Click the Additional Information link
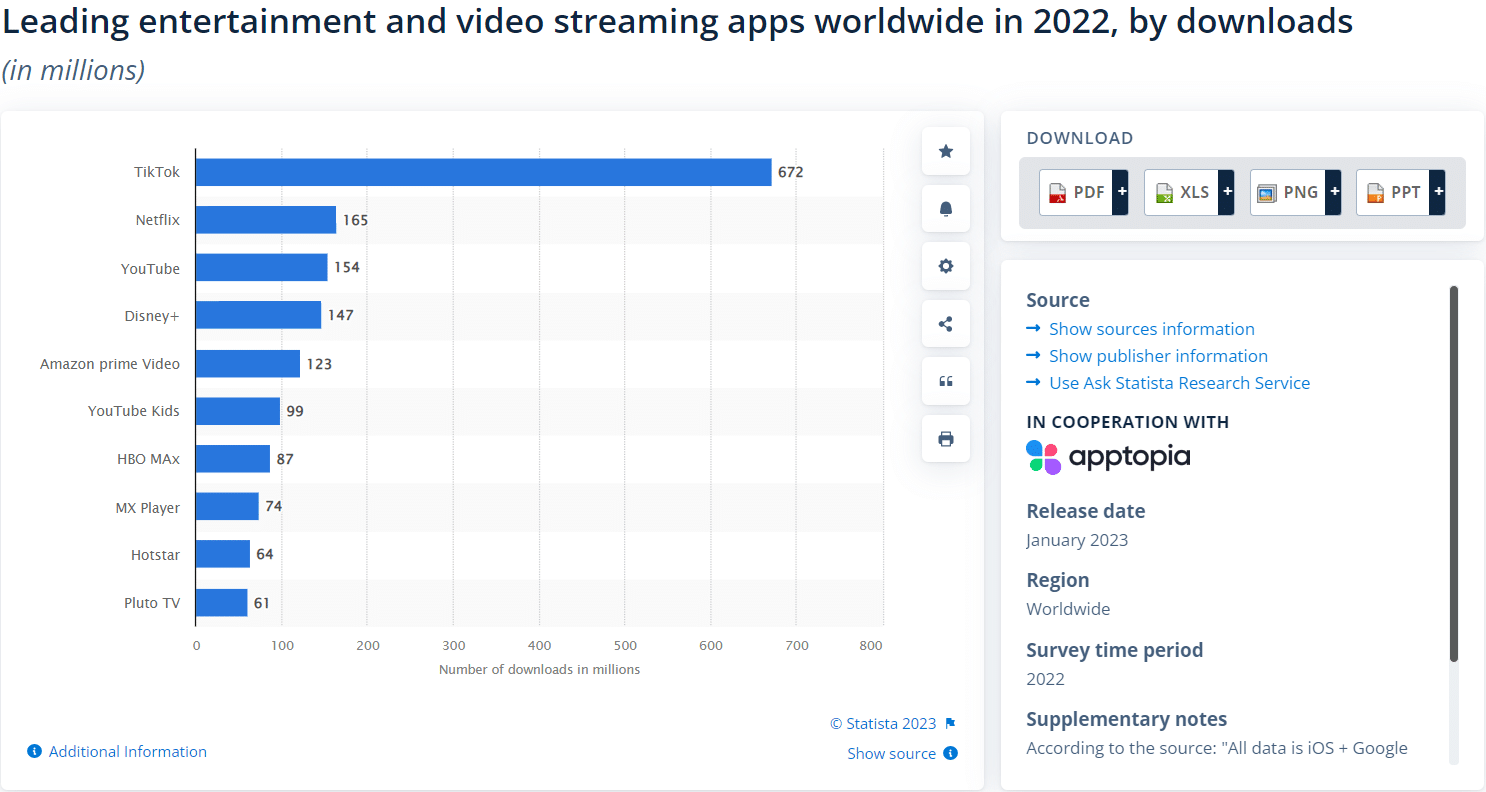 128,751
